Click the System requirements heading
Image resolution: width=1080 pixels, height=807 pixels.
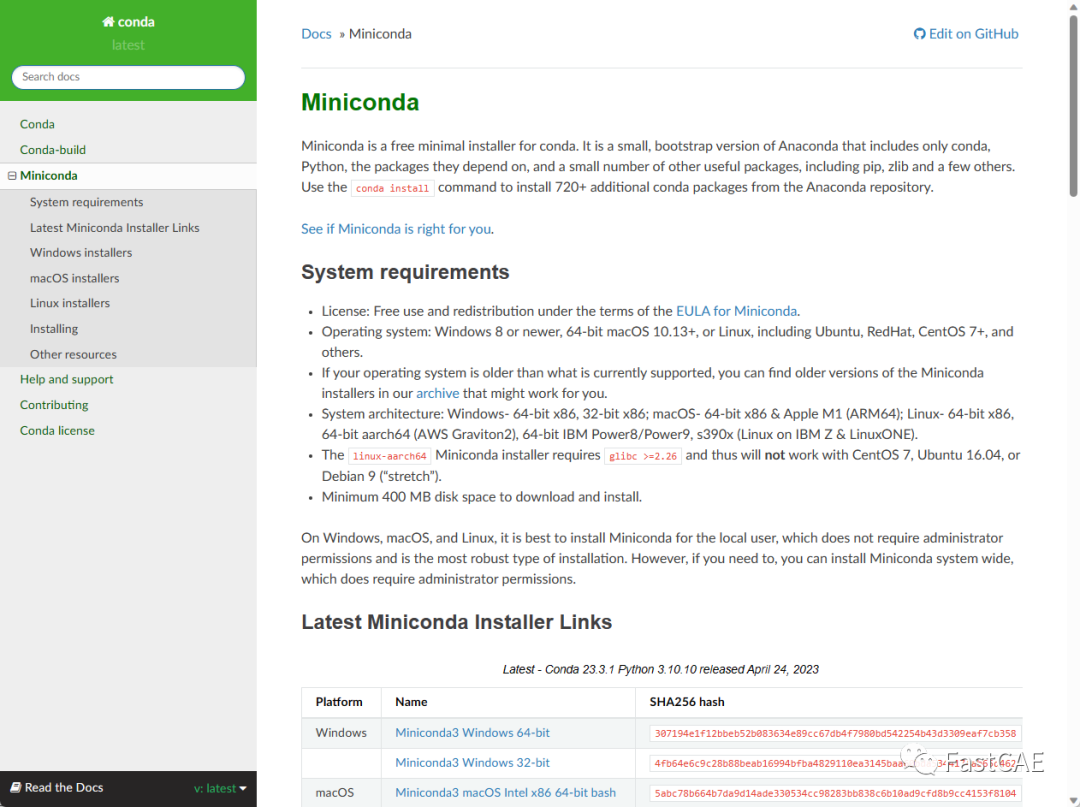tap(405, 272)
